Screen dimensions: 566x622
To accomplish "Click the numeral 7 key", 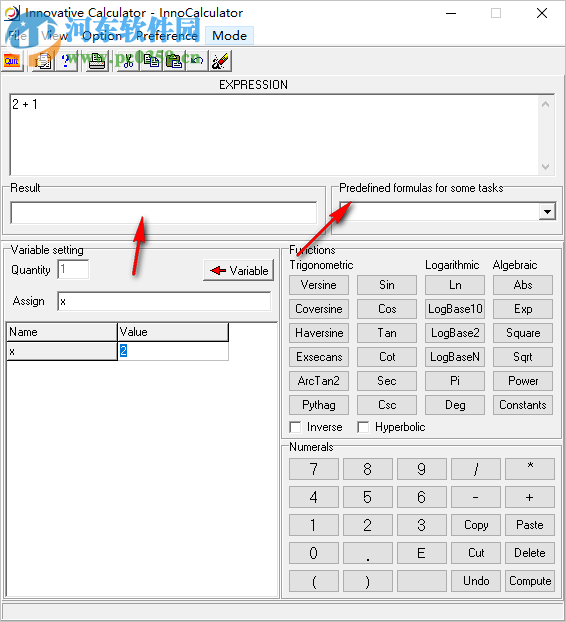I will (x=314, y=469).
